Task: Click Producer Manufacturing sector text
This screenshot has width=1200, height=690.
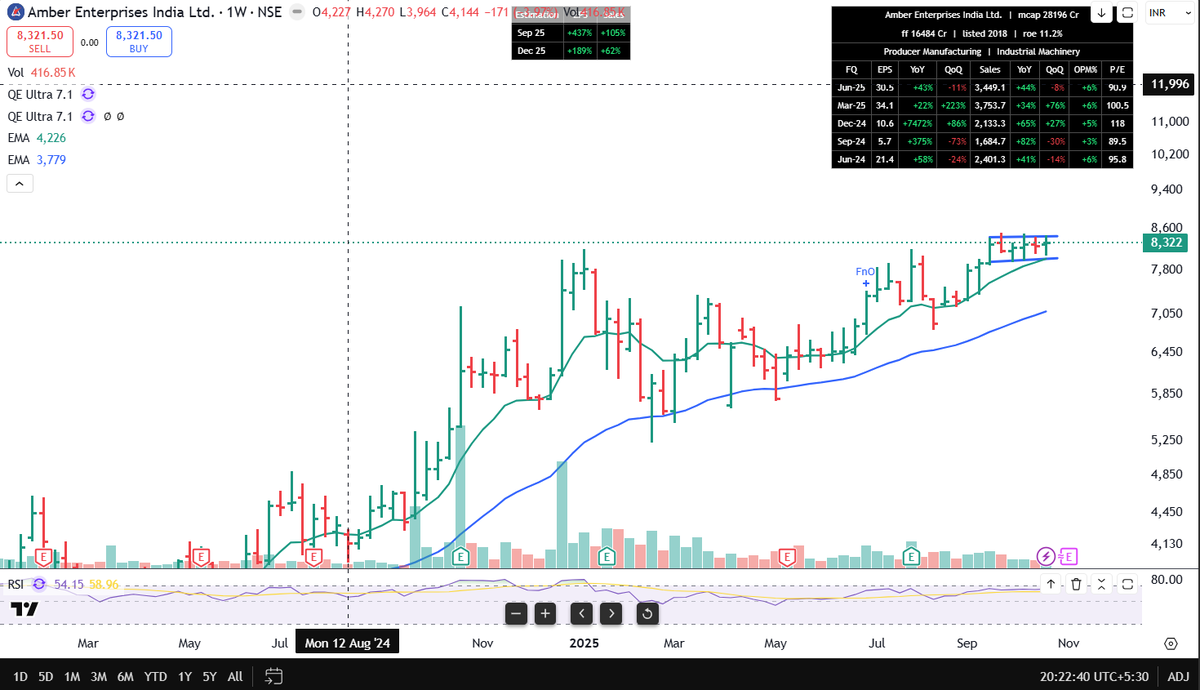Action: point(931,51)
